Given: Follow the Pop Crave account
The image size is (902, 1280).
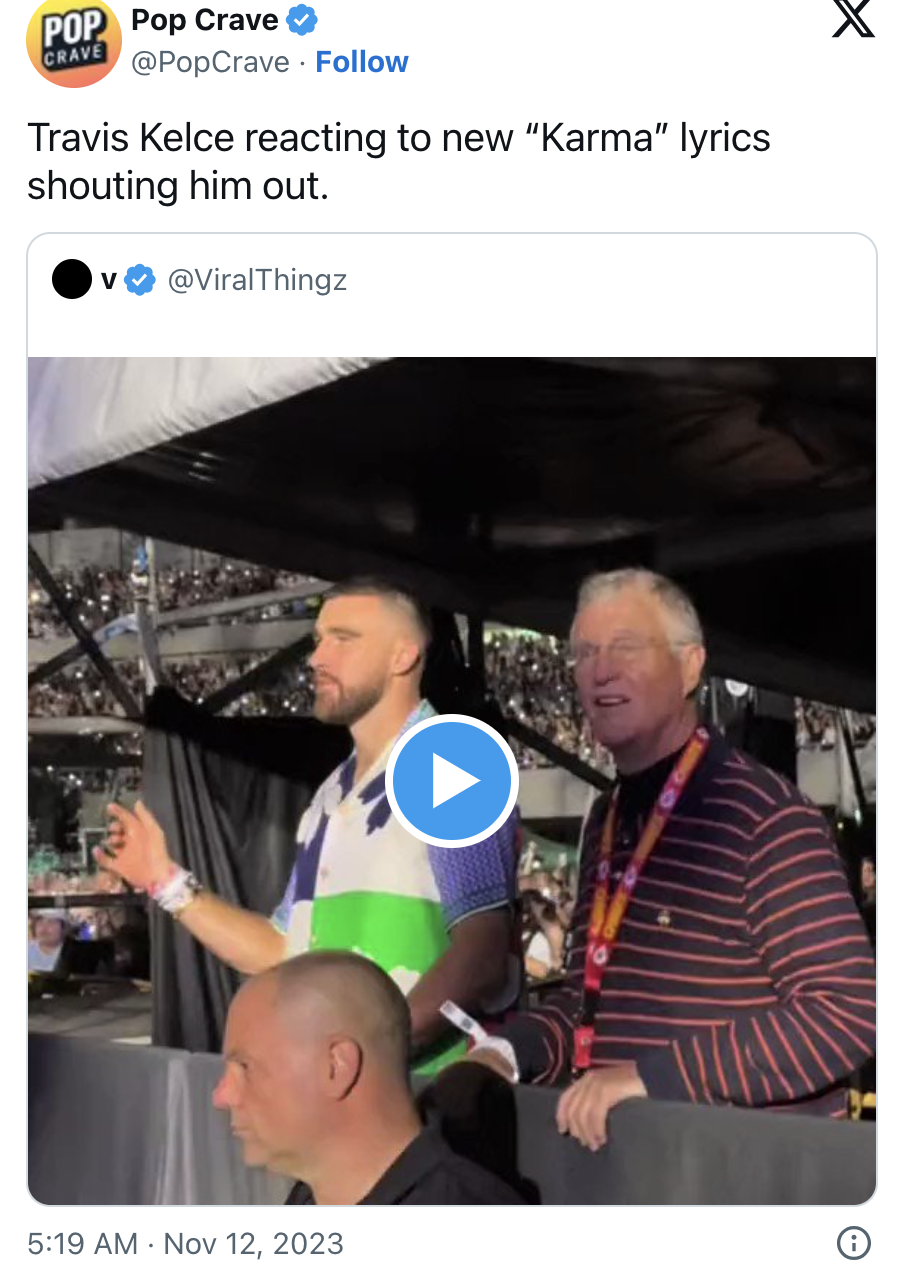Looking at the screenshot, I should pyautogui.click(x=361, y=62).
